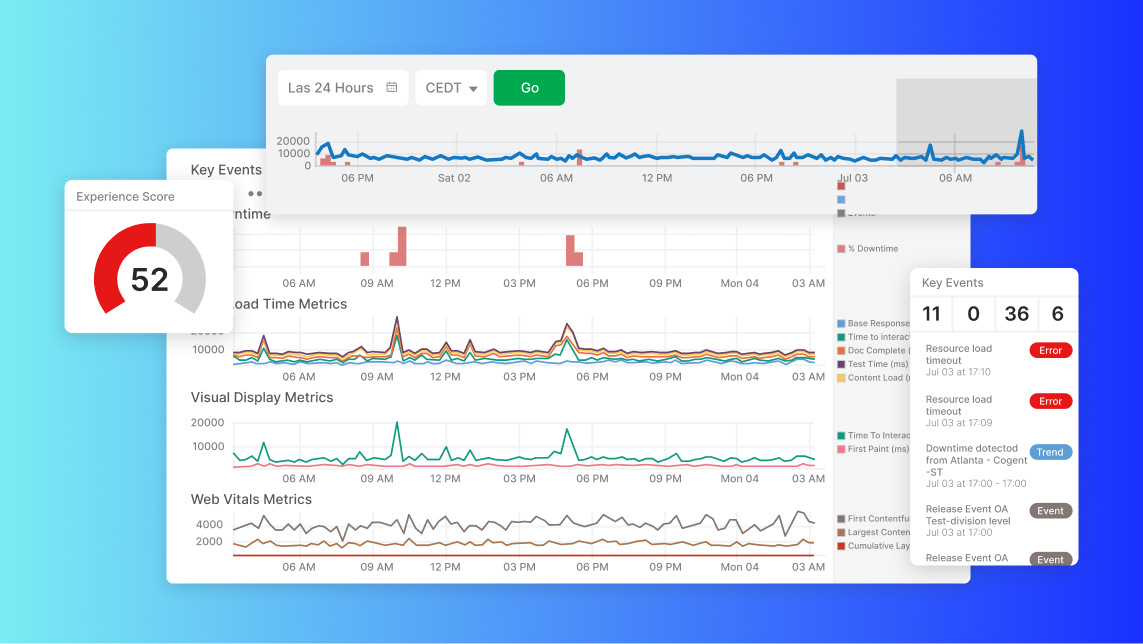
Task: Toggle Time to interact legend in Load Time
Action: coord(841,337)
